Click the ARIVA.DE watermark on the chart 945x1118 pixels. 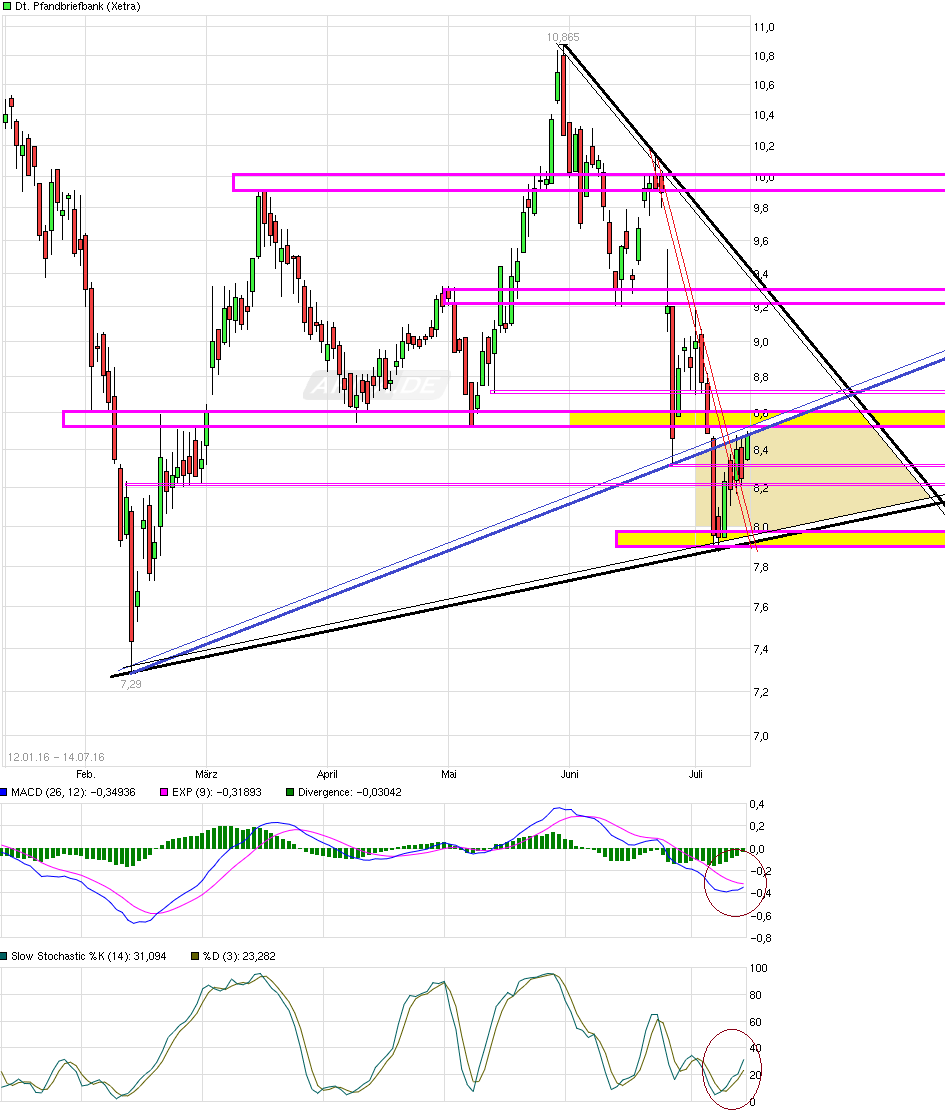click(x=375, y=385)
